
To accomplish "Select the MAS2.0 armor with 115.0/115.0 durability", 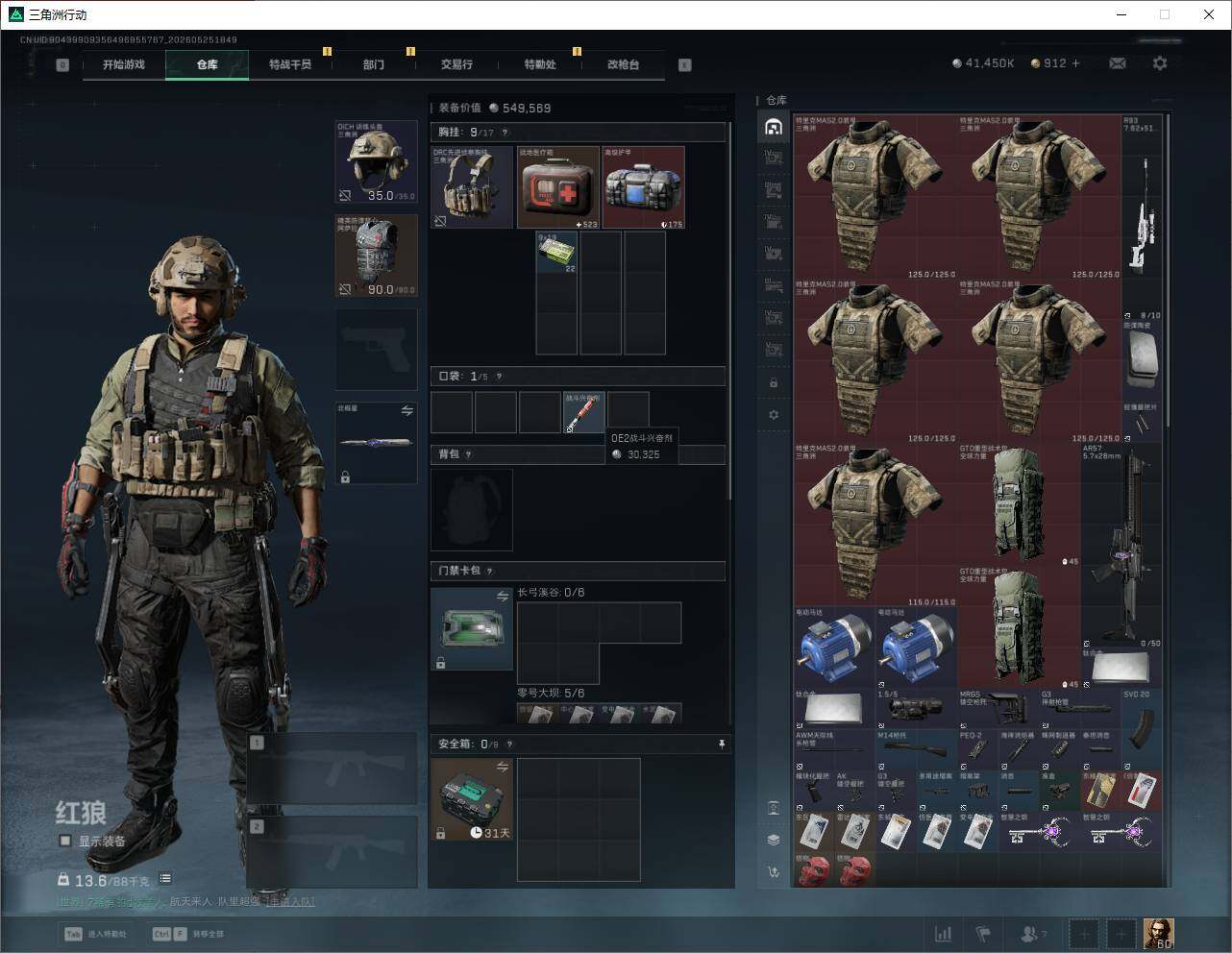I will 875,525.
